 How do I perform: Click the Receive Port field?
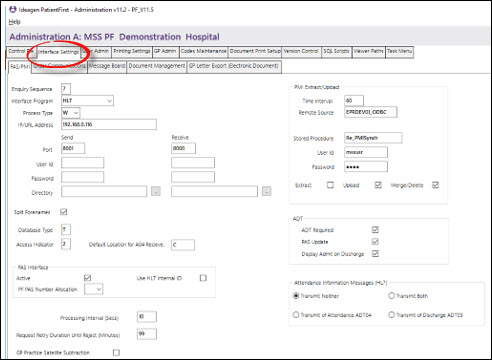pyautogui.click(x=183, y=148)
